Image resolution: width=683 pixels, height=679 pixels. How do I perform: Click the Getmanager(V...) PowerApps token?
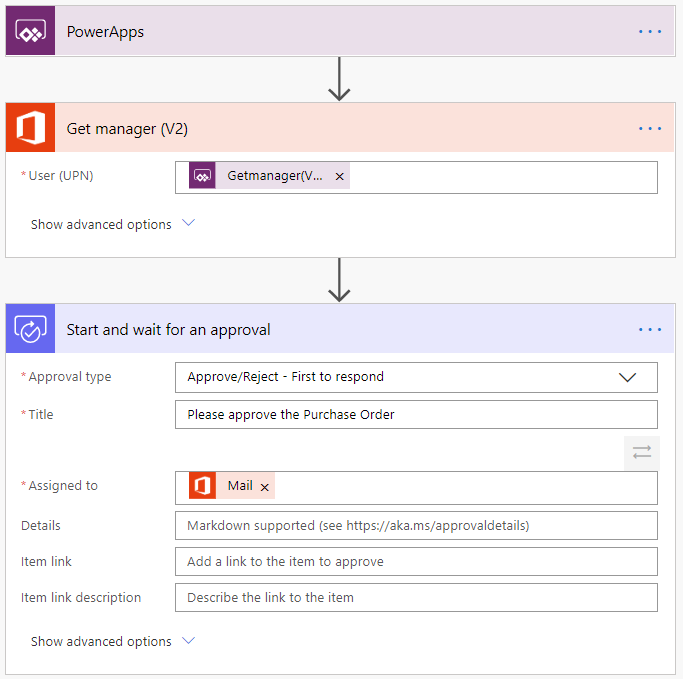[269, 176]
